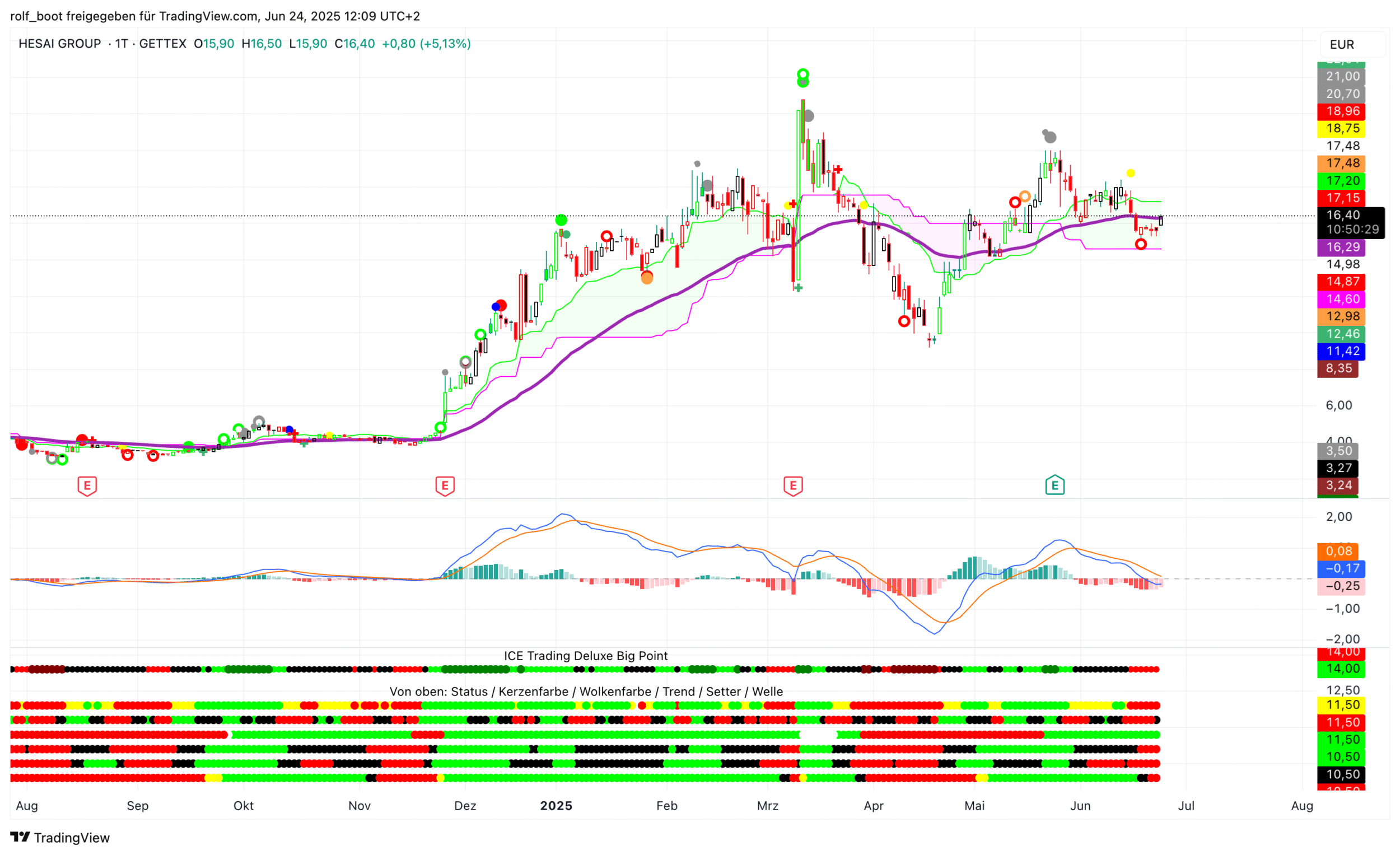The height and width of the screenshot is (855, 1400).
Task: Click the HESAI GROUP symbol title
Action: tap(60, 44)
